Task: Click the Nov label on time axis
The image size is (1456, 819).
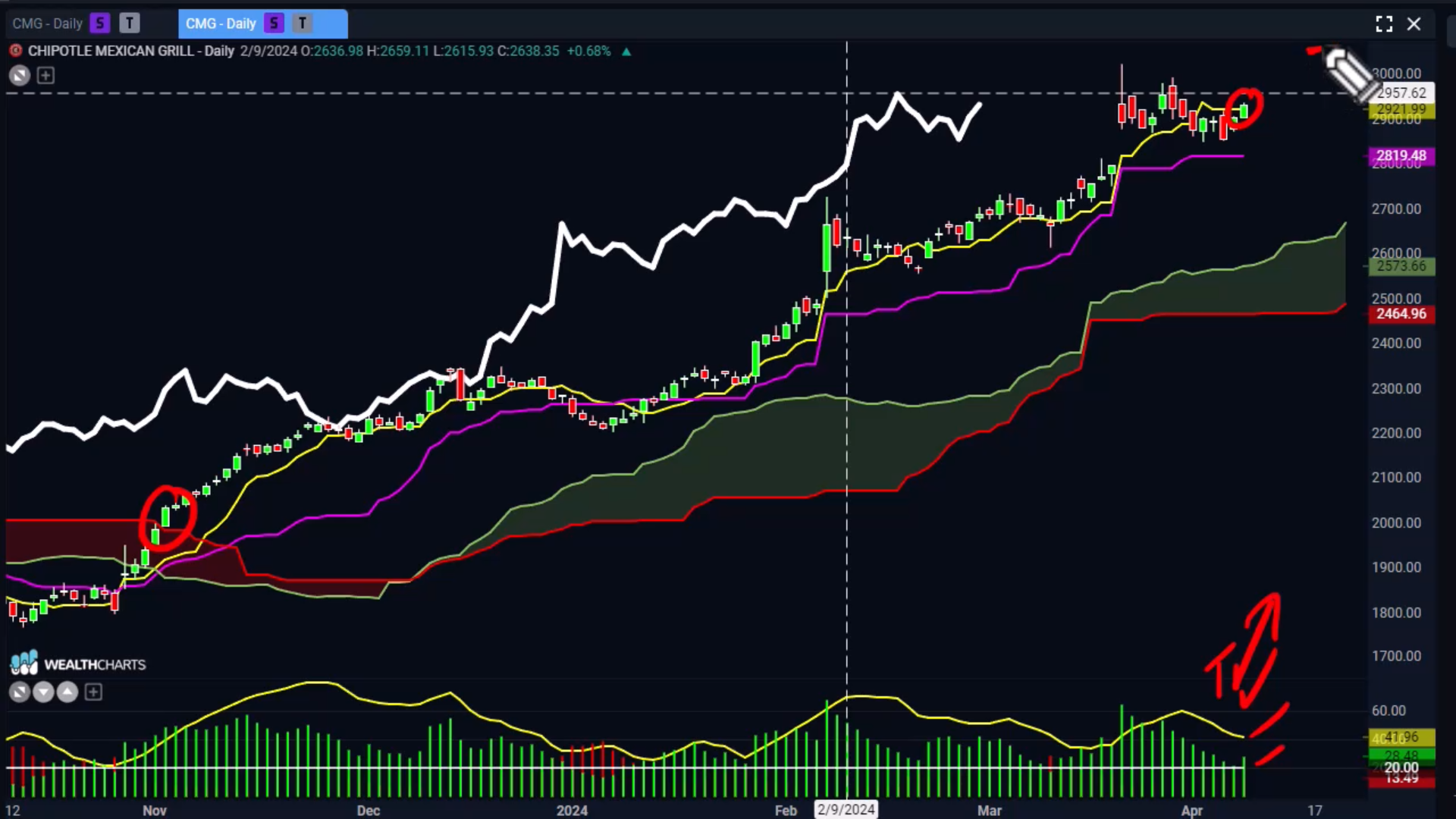Action: click(x=155, y=811)
